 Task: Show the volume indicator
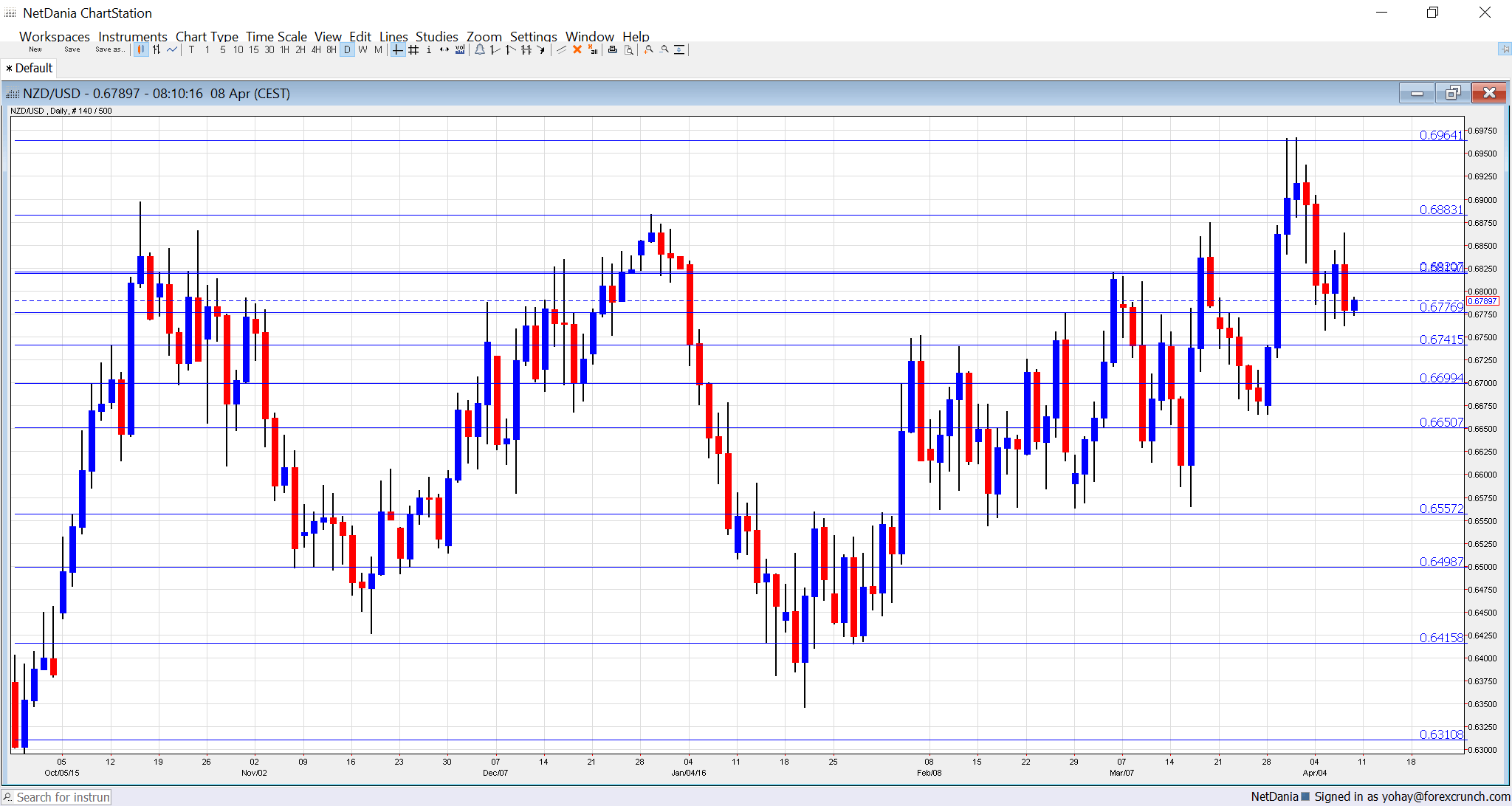(459, 49)
